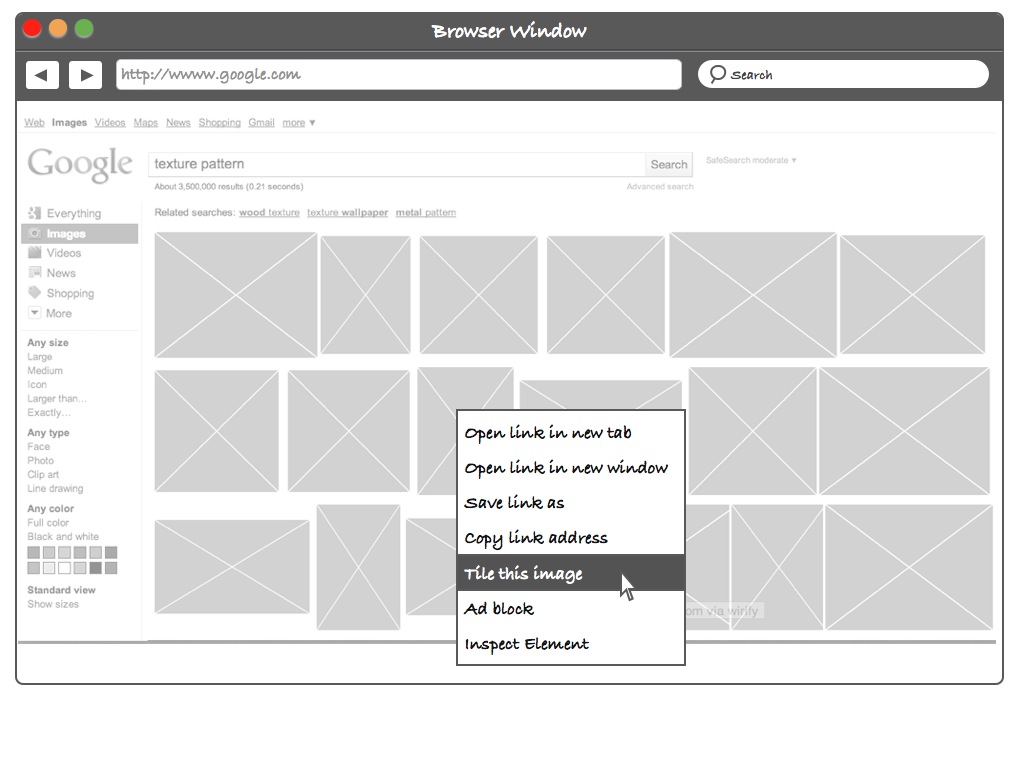Click the browser back arrow button
Image resolution: width=1024 pixels, height=768 pixels.
pos(42,75)
